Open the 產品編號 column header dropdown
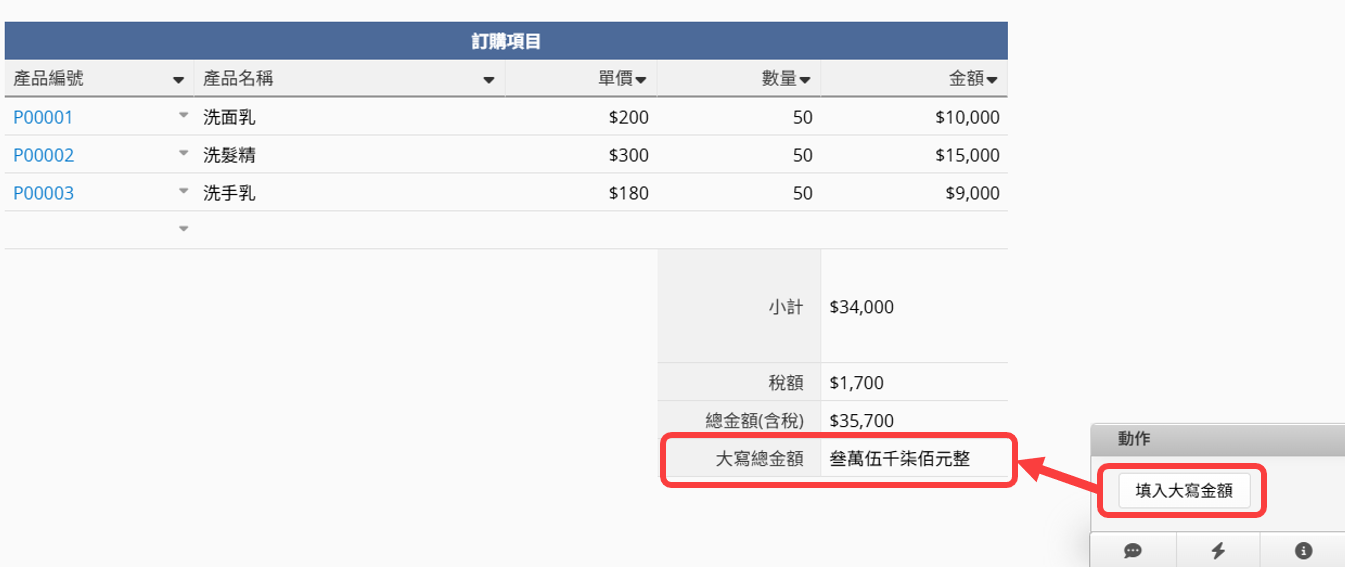The image size is (1345, 572). point(179,79)
